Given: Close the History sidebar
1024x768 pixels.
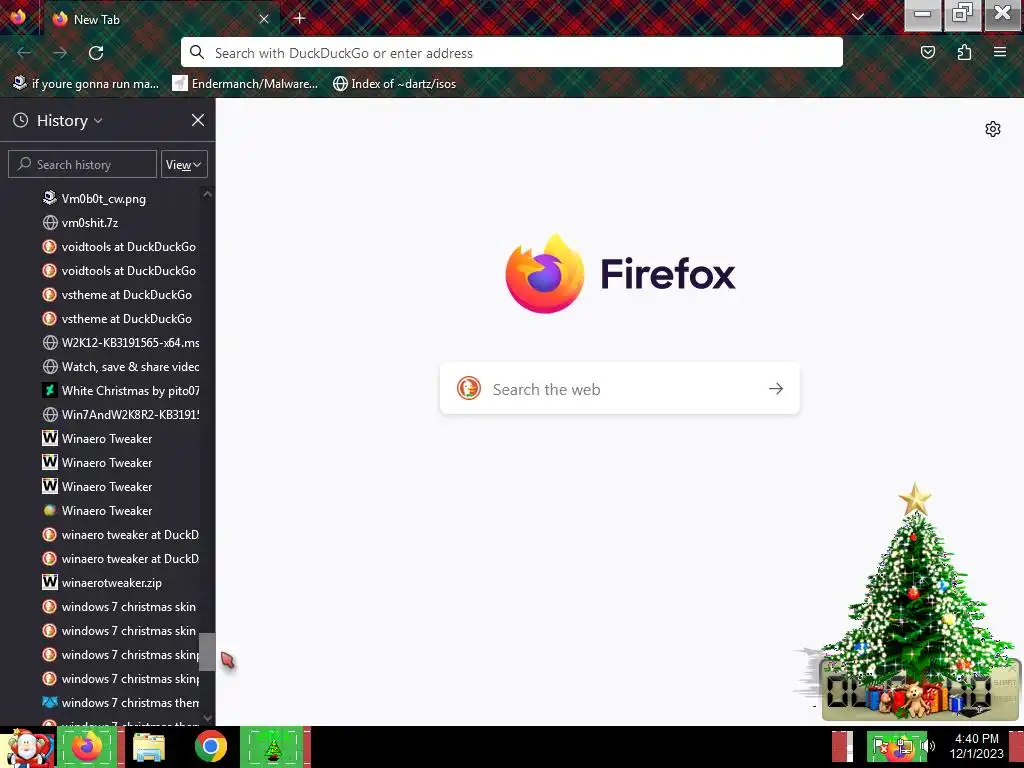Looking at the screenshot, I should coord(198,120).
